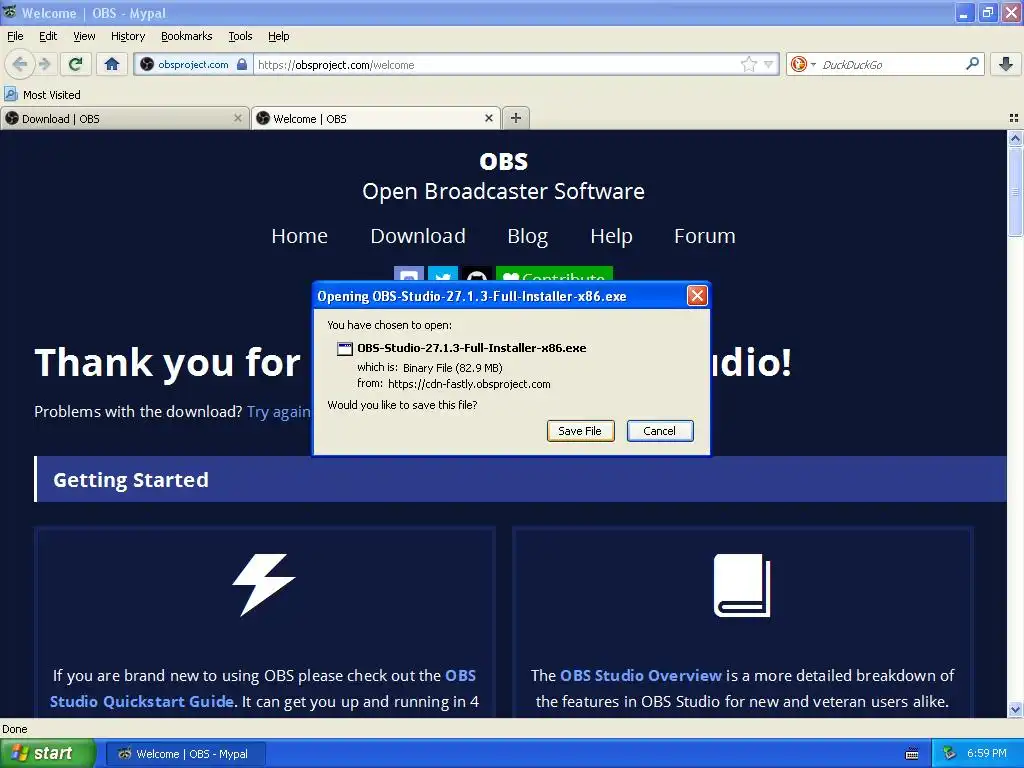Click the Mypal raccoon title bar icon

point(10,12)
